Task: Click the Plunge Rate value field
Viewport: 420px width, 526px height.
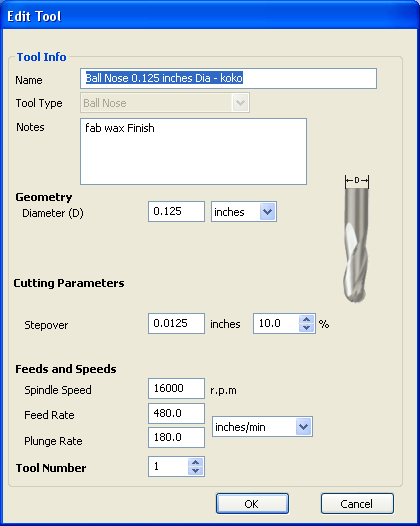Action: click(x=176, y=437)
